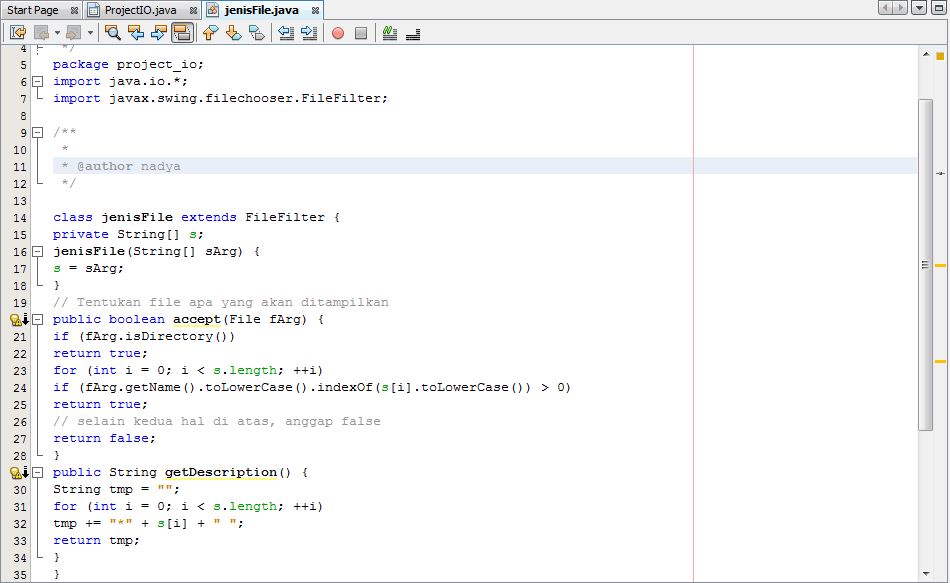Click line number 13 in gutter
This screenshot has height=583, width=950.
pos(20,201)
